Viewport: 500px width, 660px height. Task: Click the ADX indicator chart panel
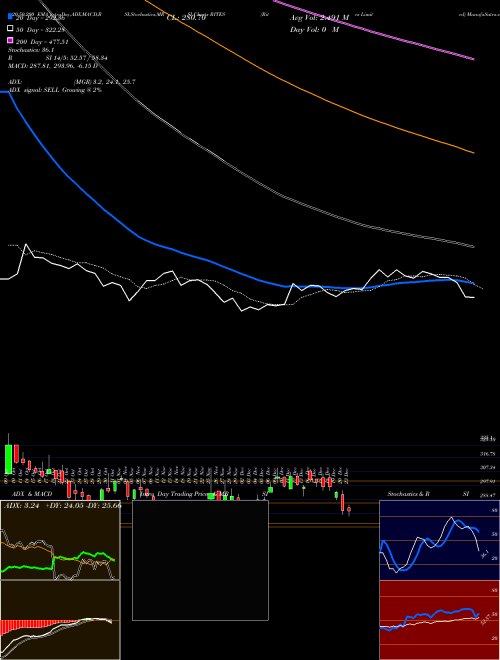pyautogui.click(x=60, y=540)
